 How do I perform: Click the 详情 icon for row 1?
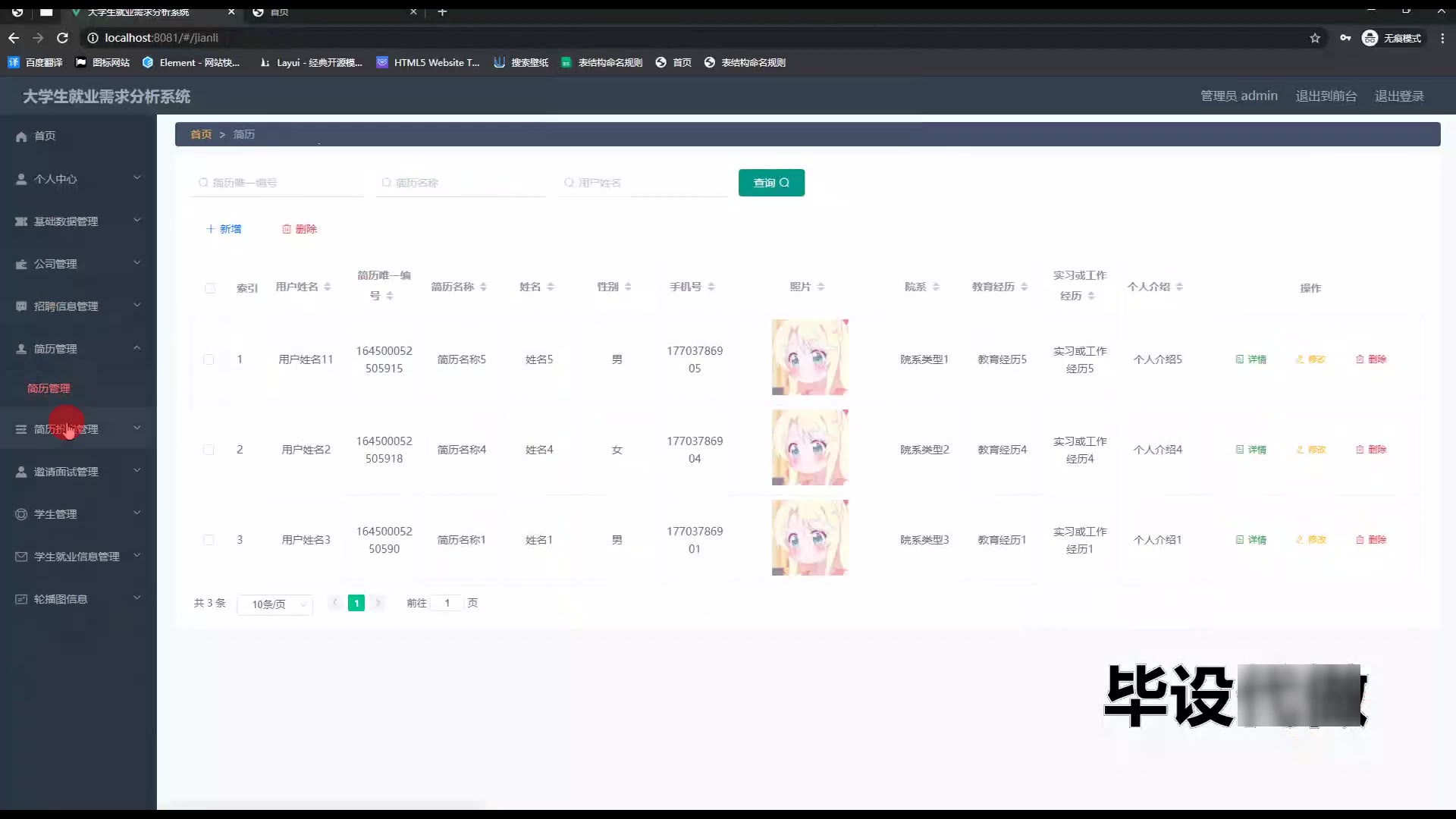1240,359
